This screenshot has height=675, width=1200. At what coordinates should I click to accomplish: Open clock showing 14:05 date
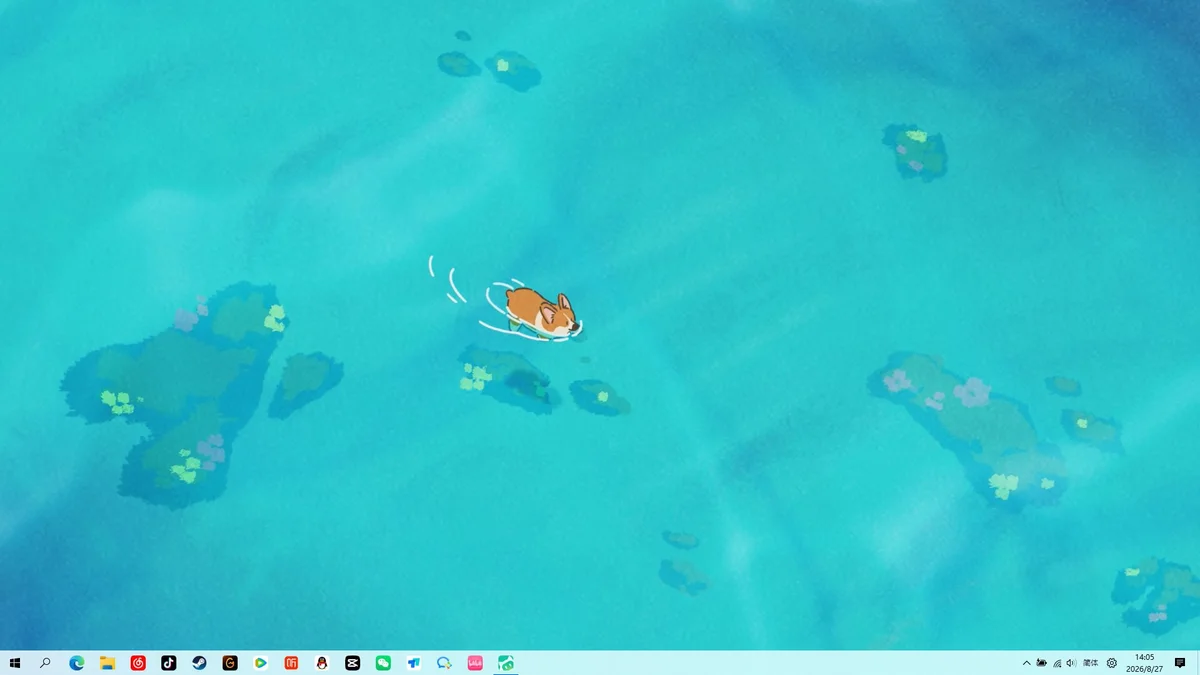point(1144,663)
